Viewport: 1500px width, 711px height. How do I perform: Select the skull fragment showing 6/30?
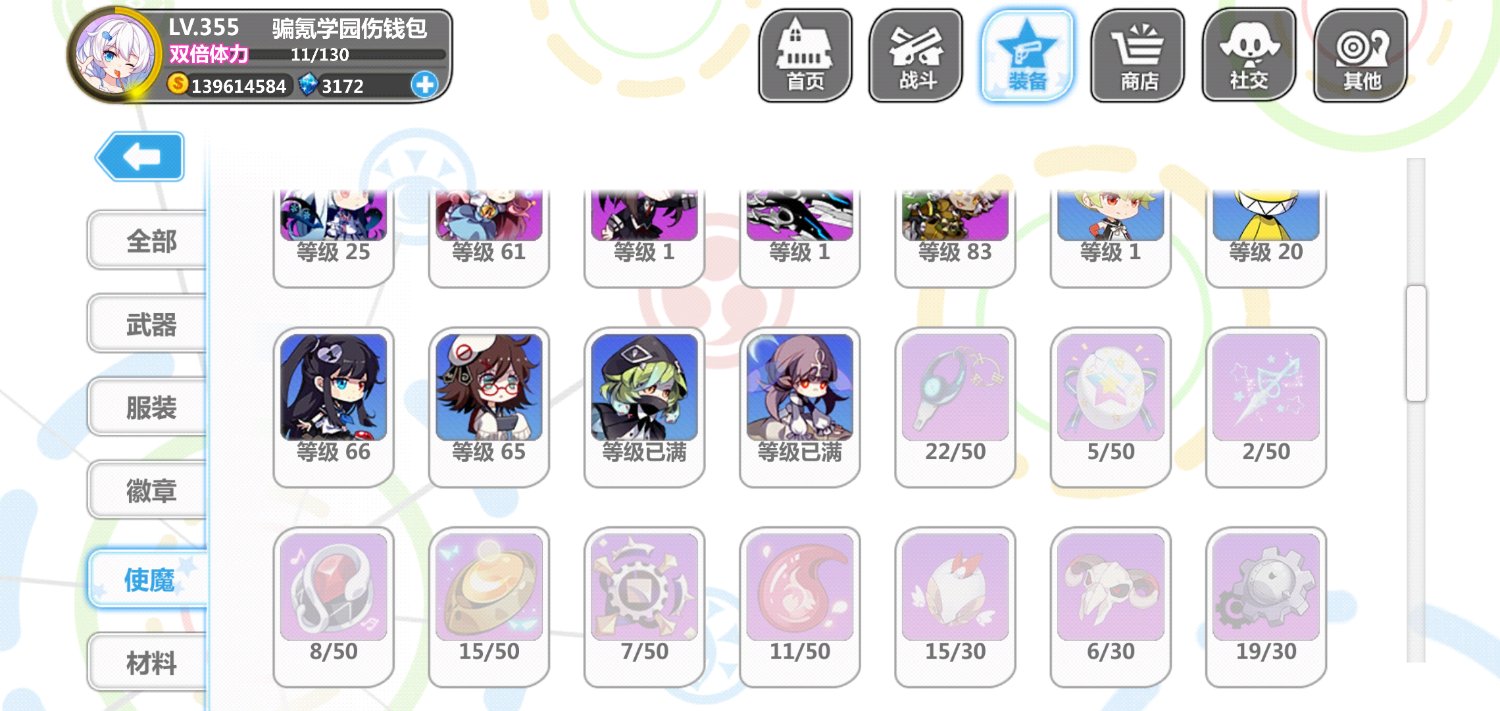point(1111,607)
